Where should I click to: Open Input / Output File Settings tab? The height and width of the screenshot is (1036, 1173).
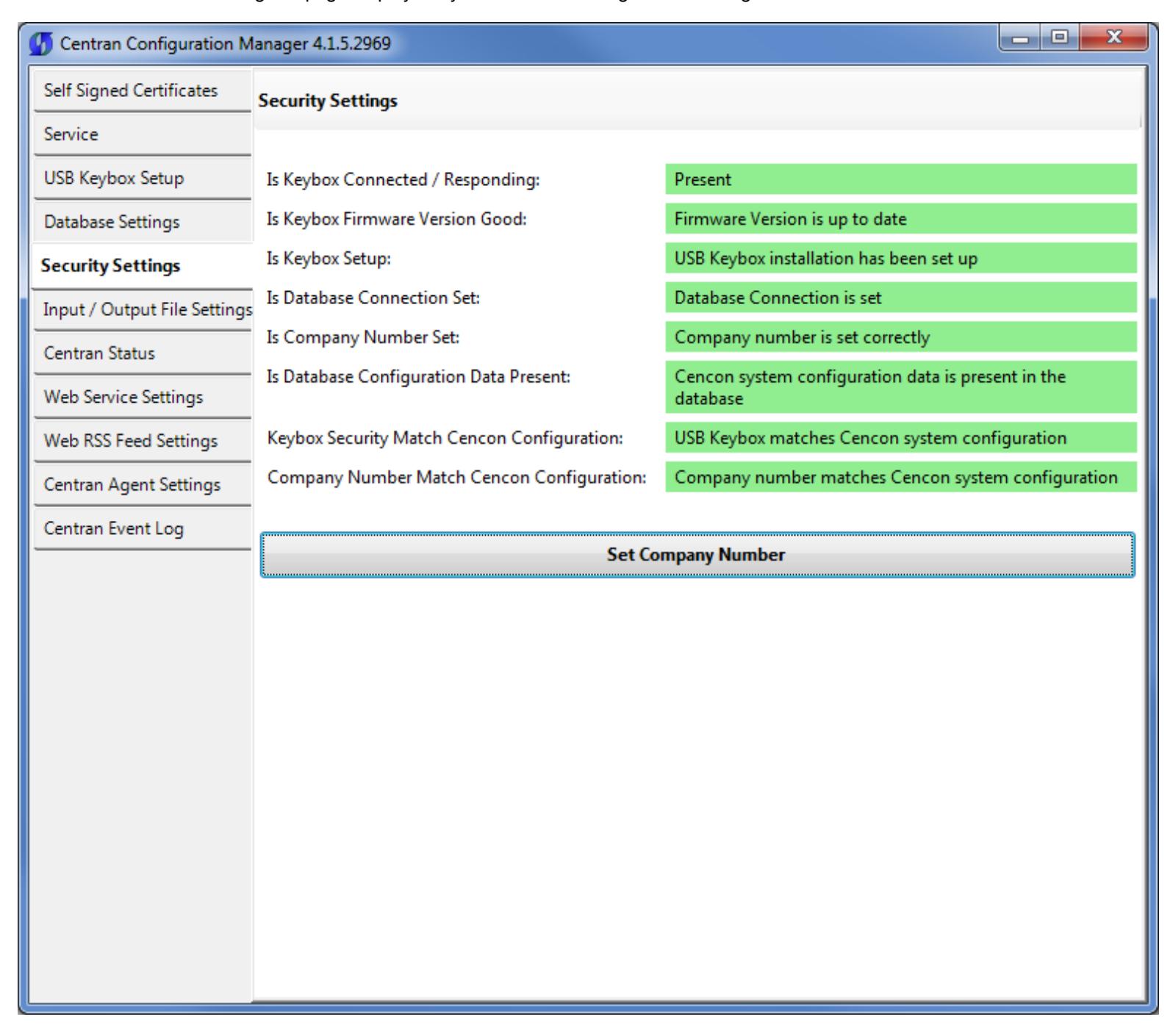click(143, 309)
